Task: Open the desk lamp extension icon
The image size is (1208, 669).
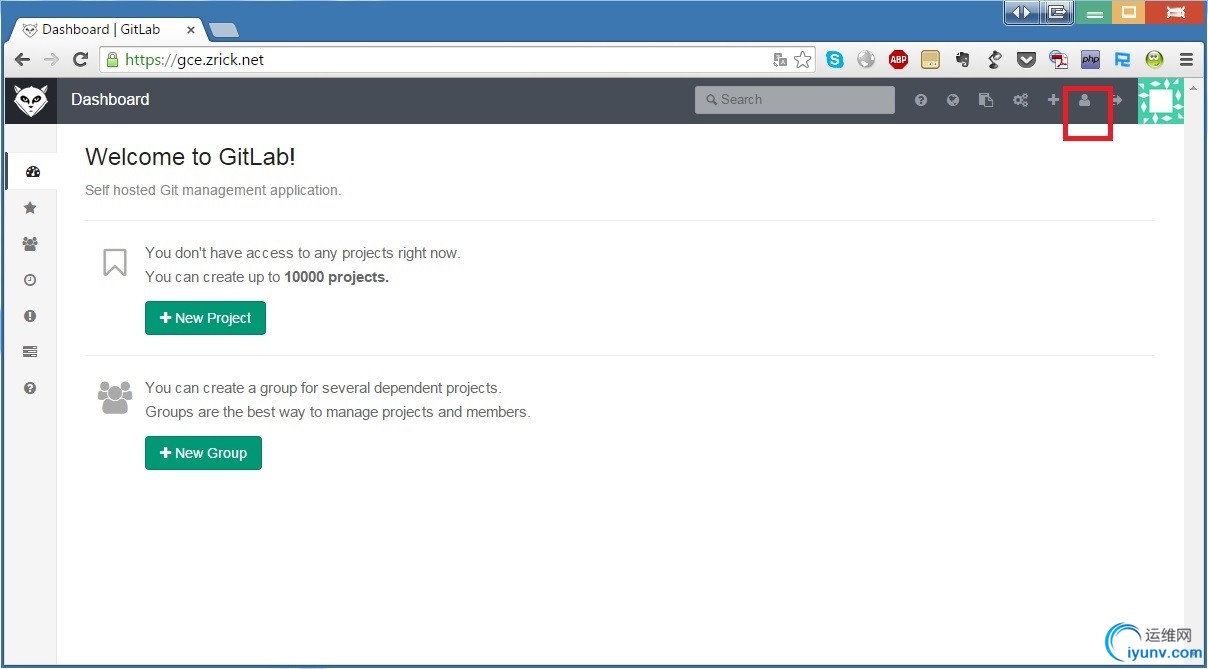Action: coord(995,60)
